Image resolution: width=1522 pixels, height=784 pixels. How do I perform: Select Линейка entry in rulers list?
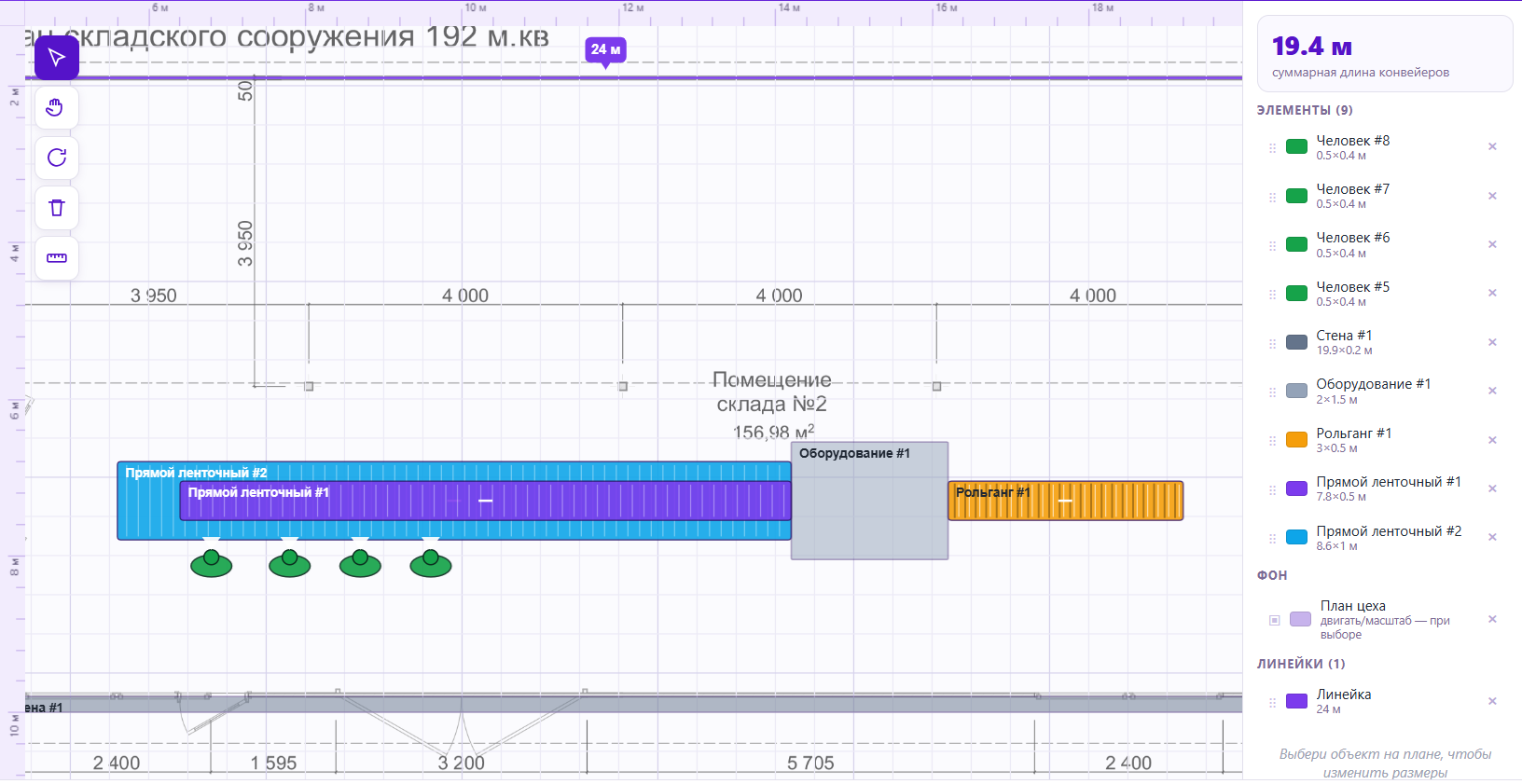click(x=1385, y=702)
